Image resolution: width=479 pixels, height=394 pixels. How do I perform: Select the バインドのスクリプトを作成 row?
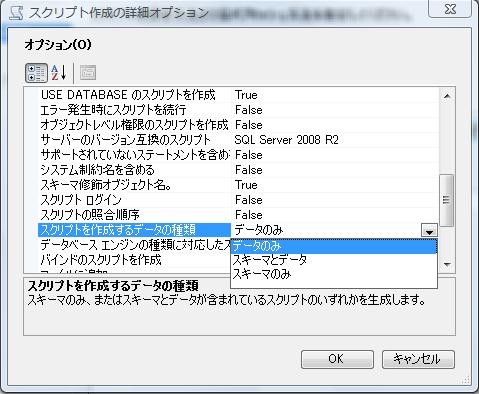[134, 260]
